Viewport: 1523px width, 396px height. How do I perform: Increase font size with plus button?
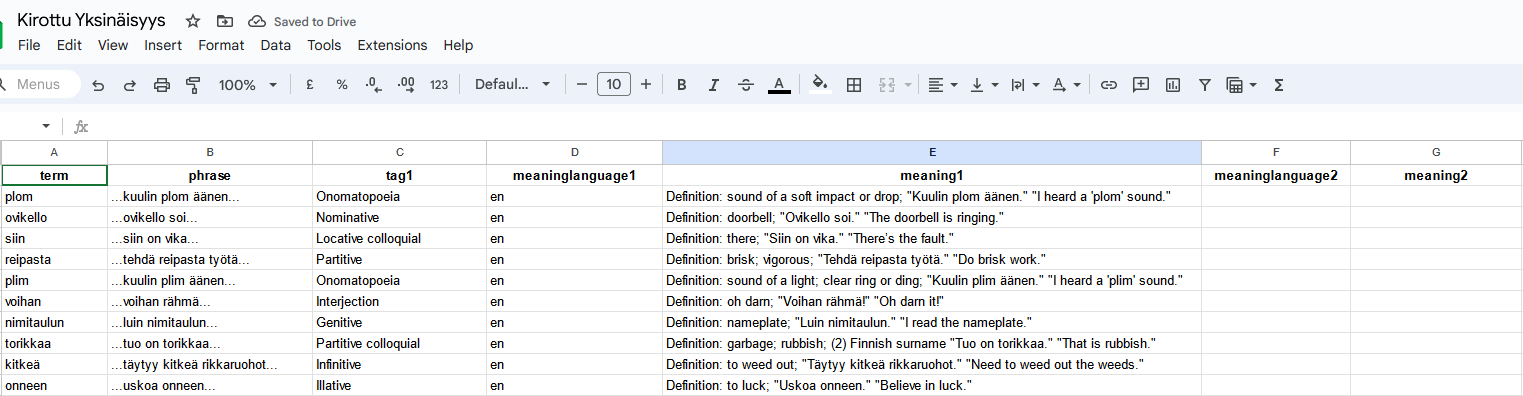coord(646,85)
